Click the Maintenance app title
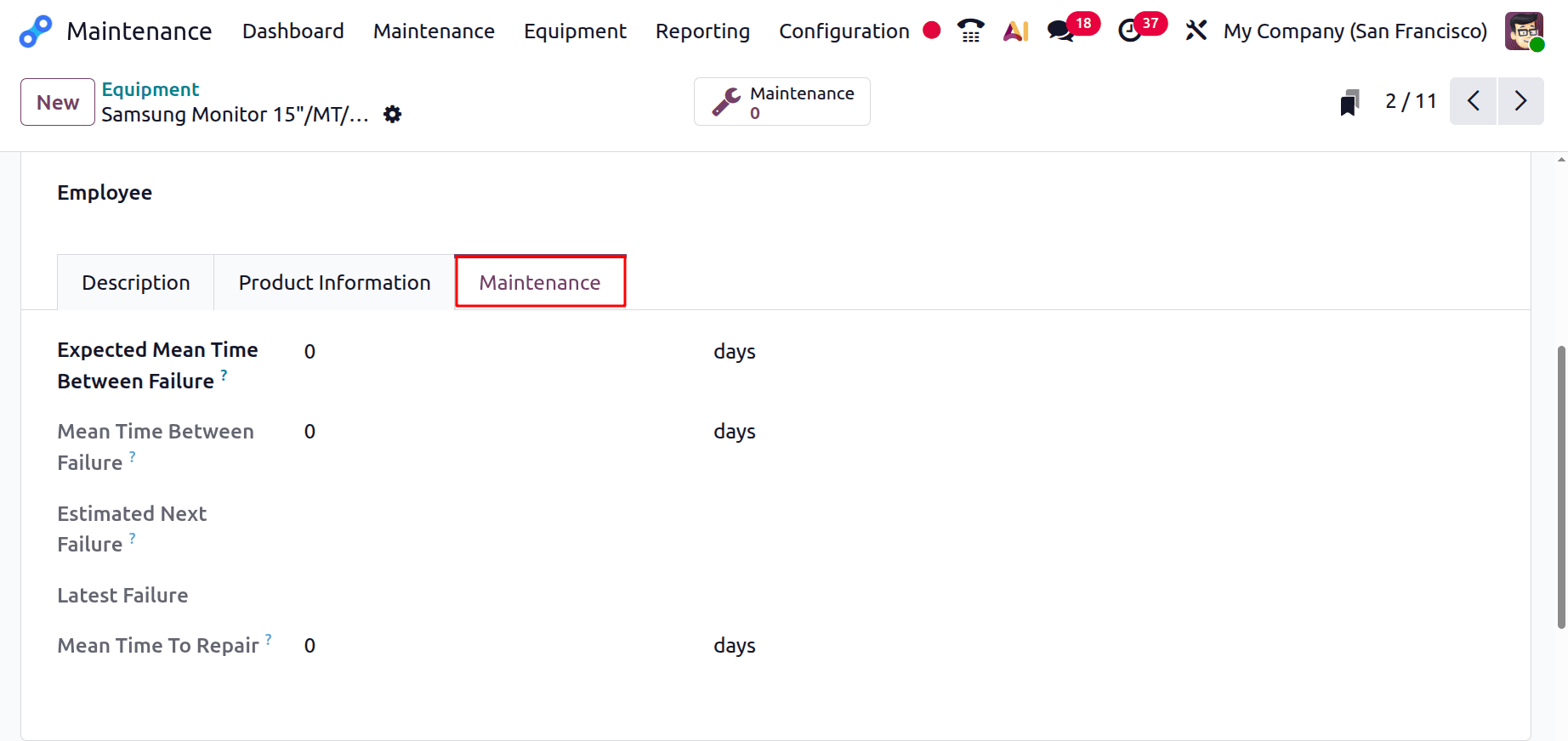 (x=139, y=31)
